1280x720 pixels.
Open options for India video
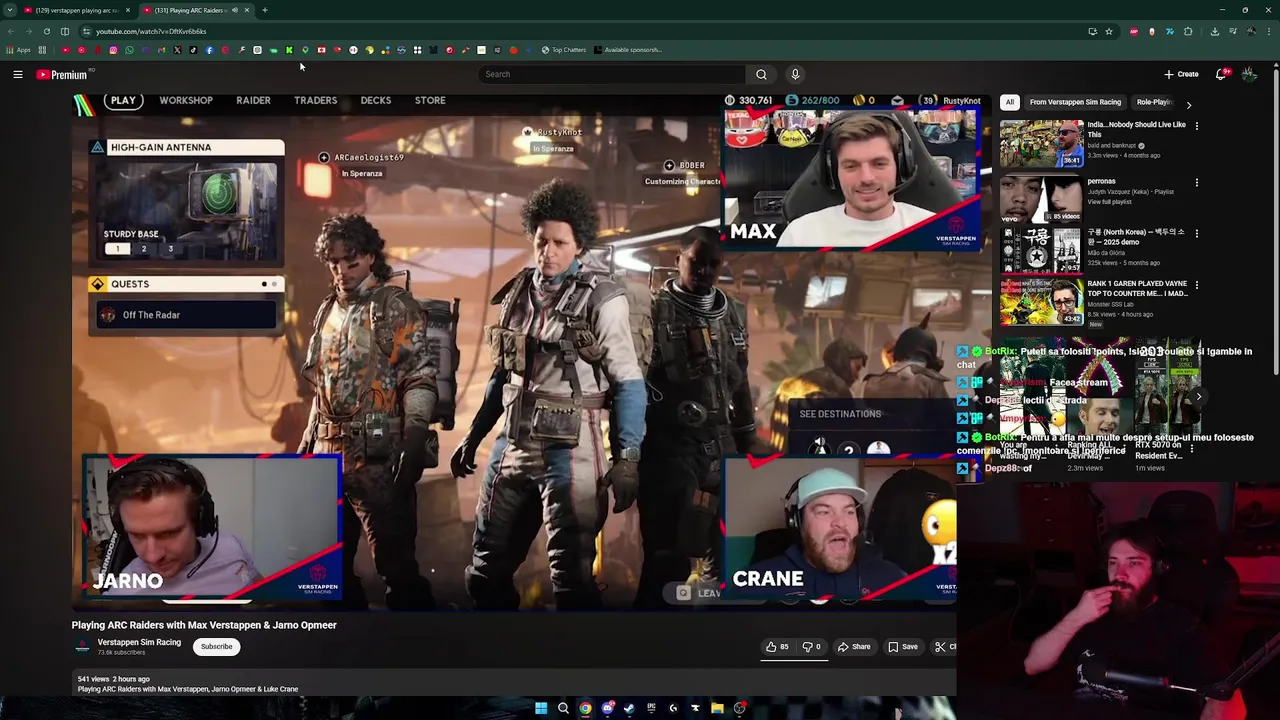point(1196,126)
